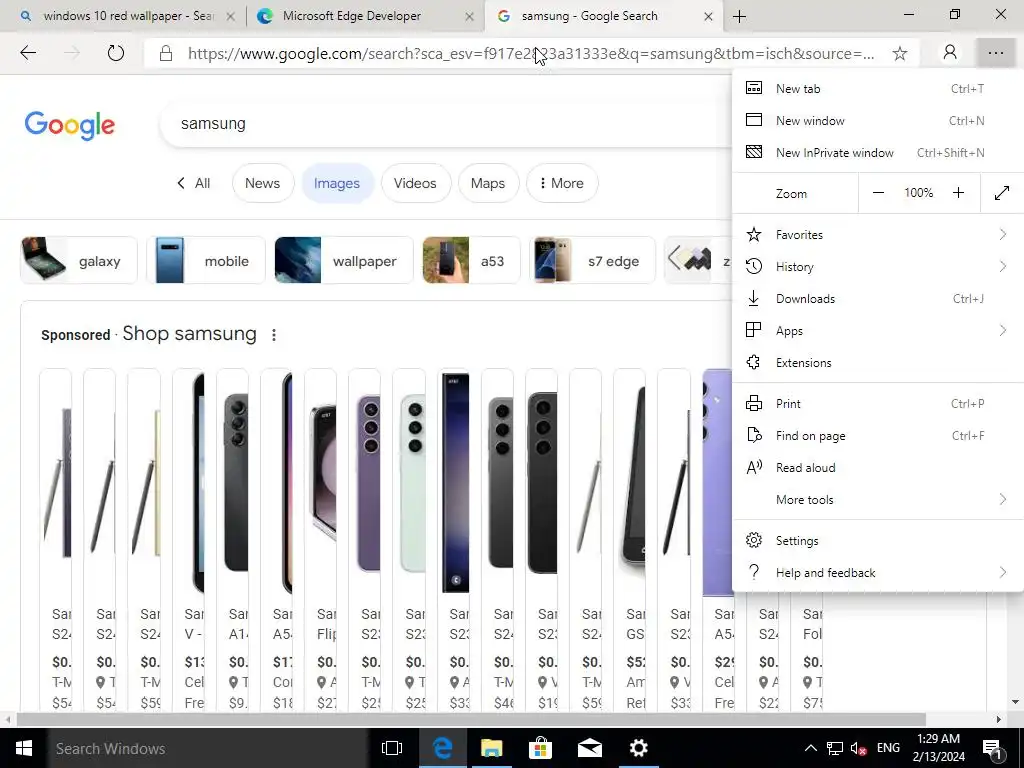This screenshot has width=1024, height=768.
Task: Expand Help and feedback submenu
Action: pyautogui.click(x=878, y=573)
